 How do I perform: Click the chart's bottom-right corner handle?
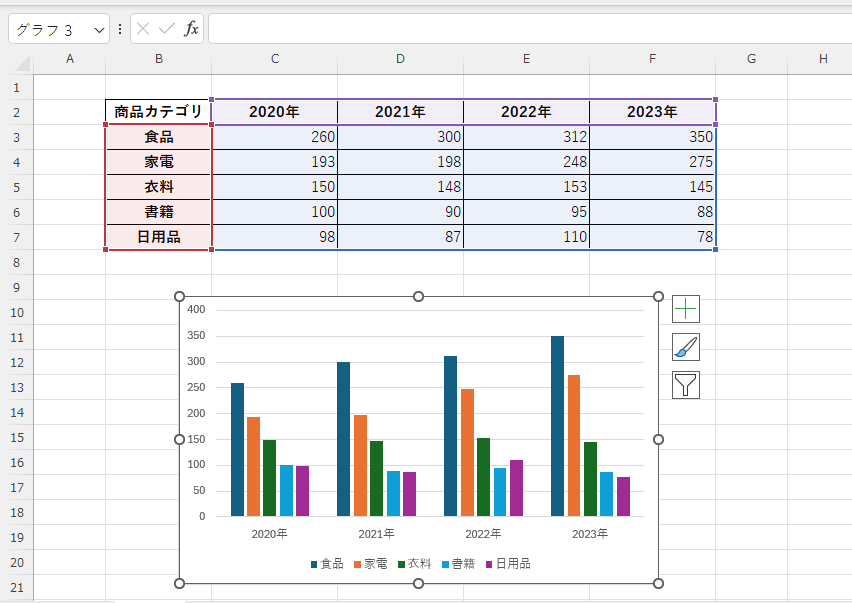[658, 583]
